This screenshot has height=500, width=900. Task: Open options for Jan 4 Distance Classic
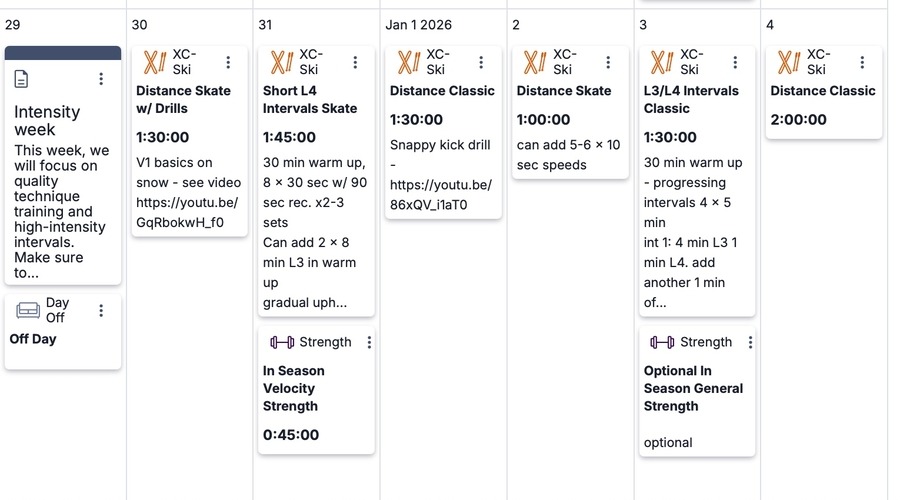pyautogui.click(x=863, y=62)
